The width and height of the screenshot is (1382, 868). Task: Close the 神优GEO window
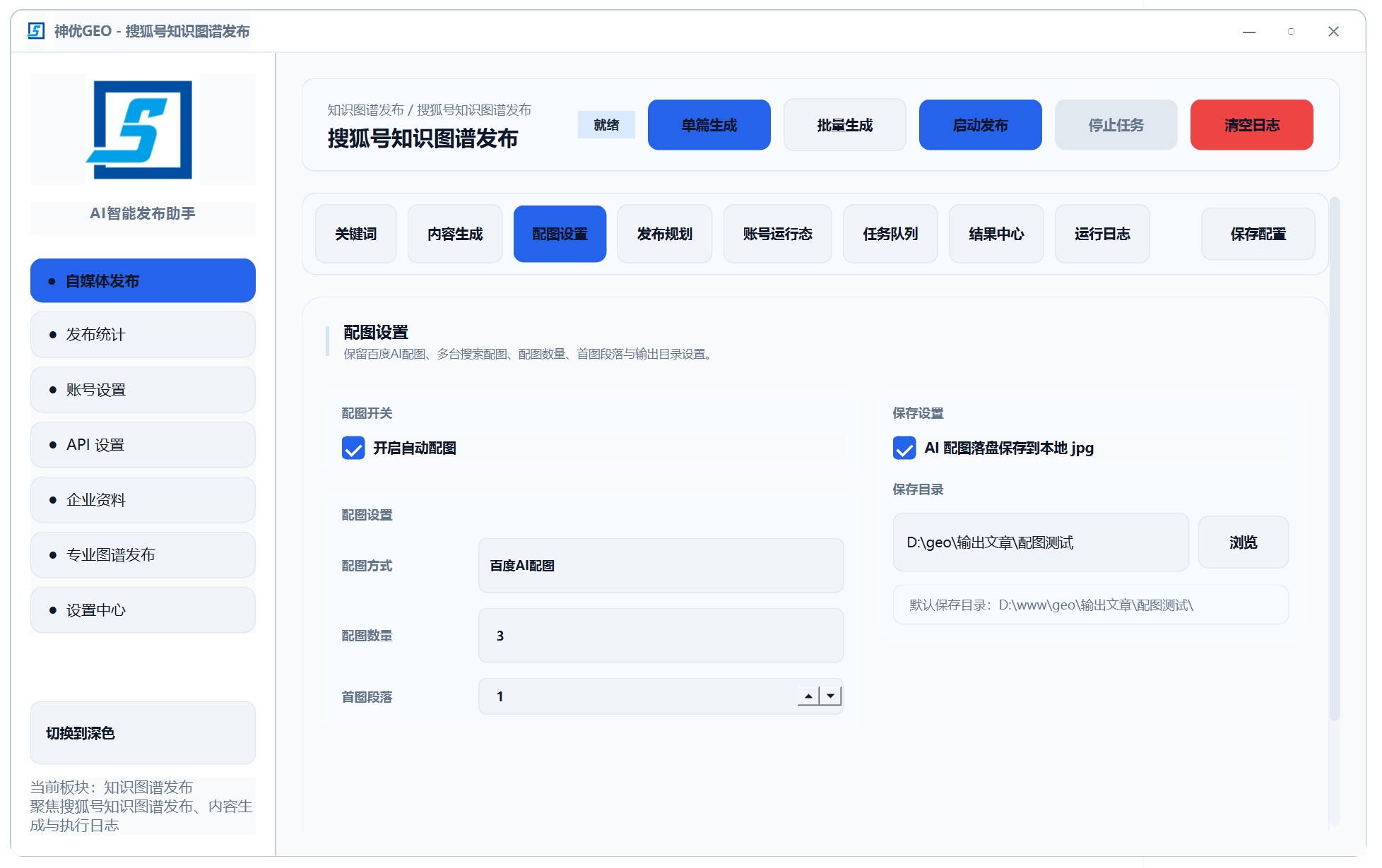point(1333,32)
